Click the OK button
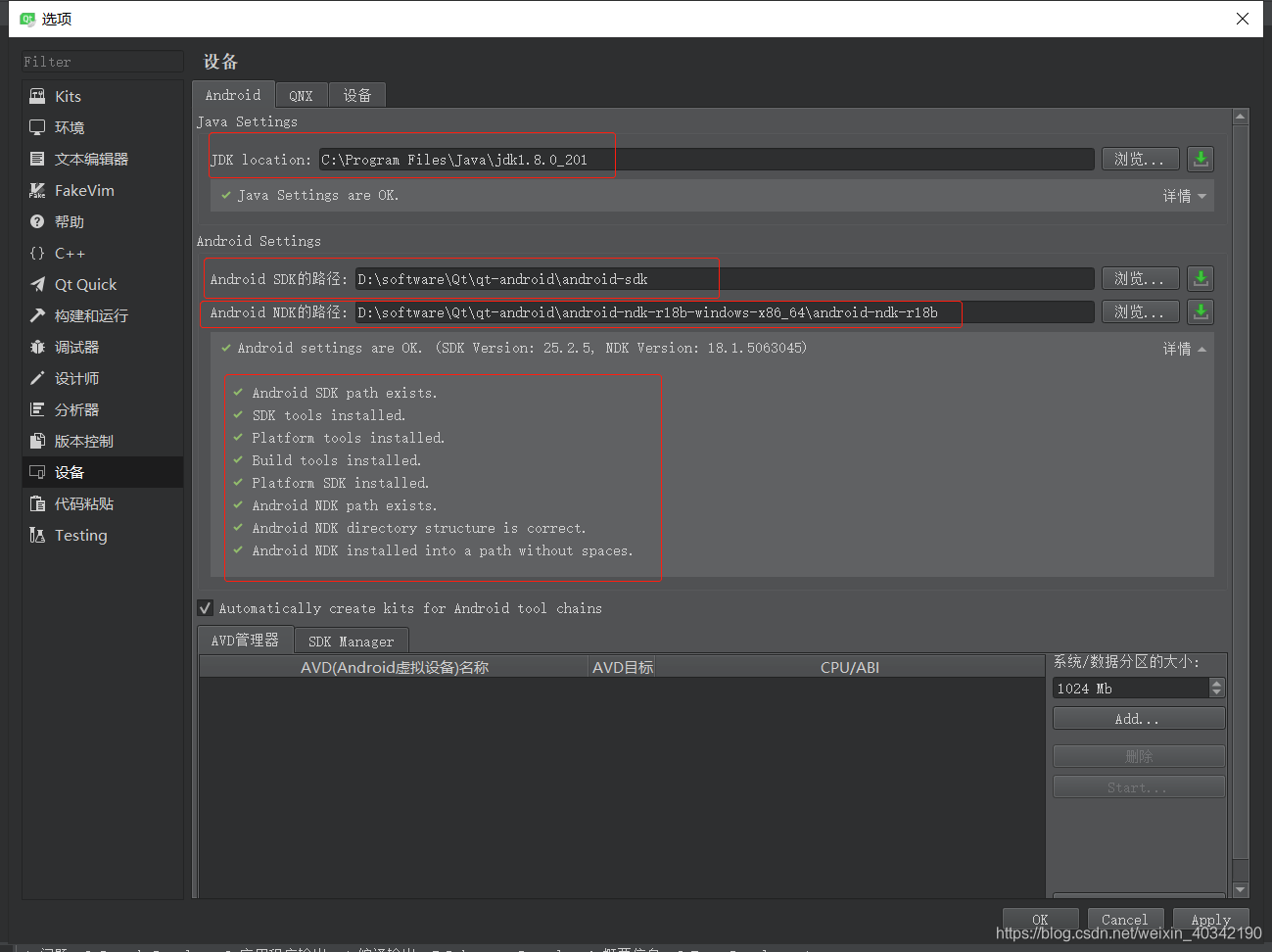Image resolution: width=1272 pixels, height=952 pixels. 1040,920
